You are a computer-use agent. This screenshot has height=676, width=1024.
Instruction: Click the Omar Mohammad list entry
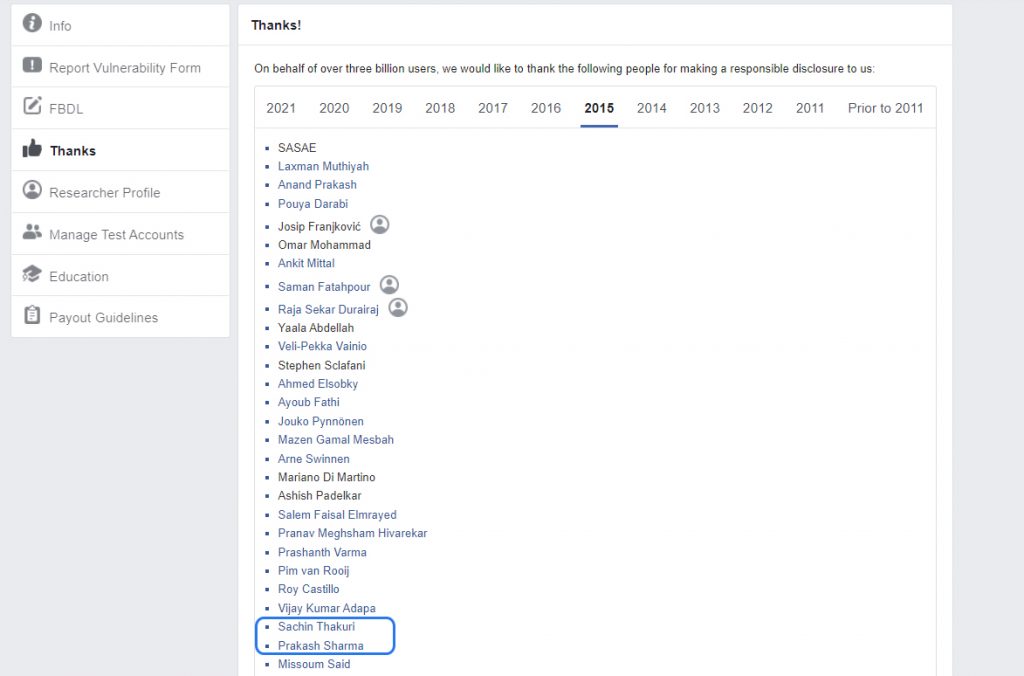click(x=324, y=245)
